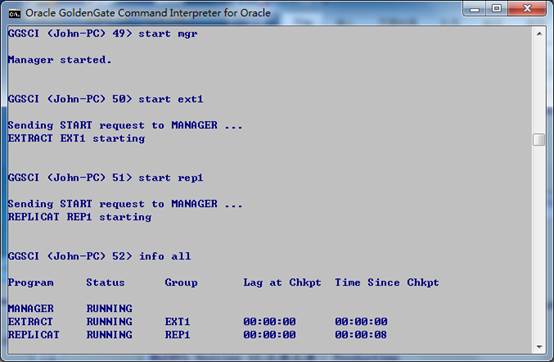The image size is (554, 362).
Task: Click the 'Program' column header
Action: coord(31,283)
